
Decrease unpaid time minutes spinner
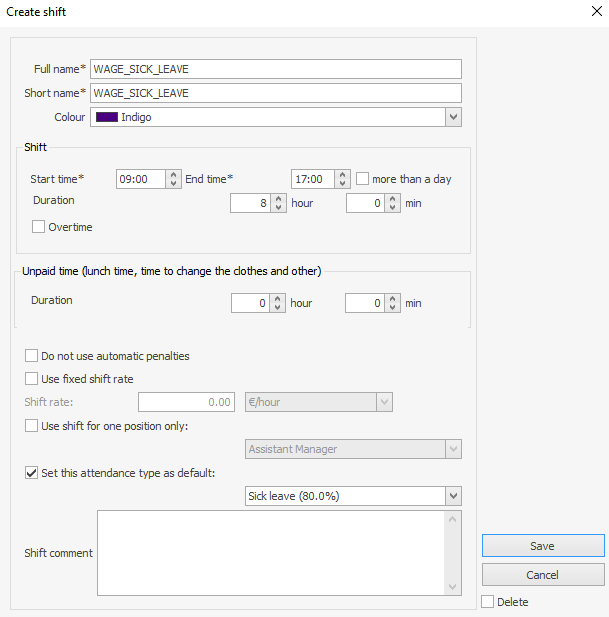pos(393,307)
